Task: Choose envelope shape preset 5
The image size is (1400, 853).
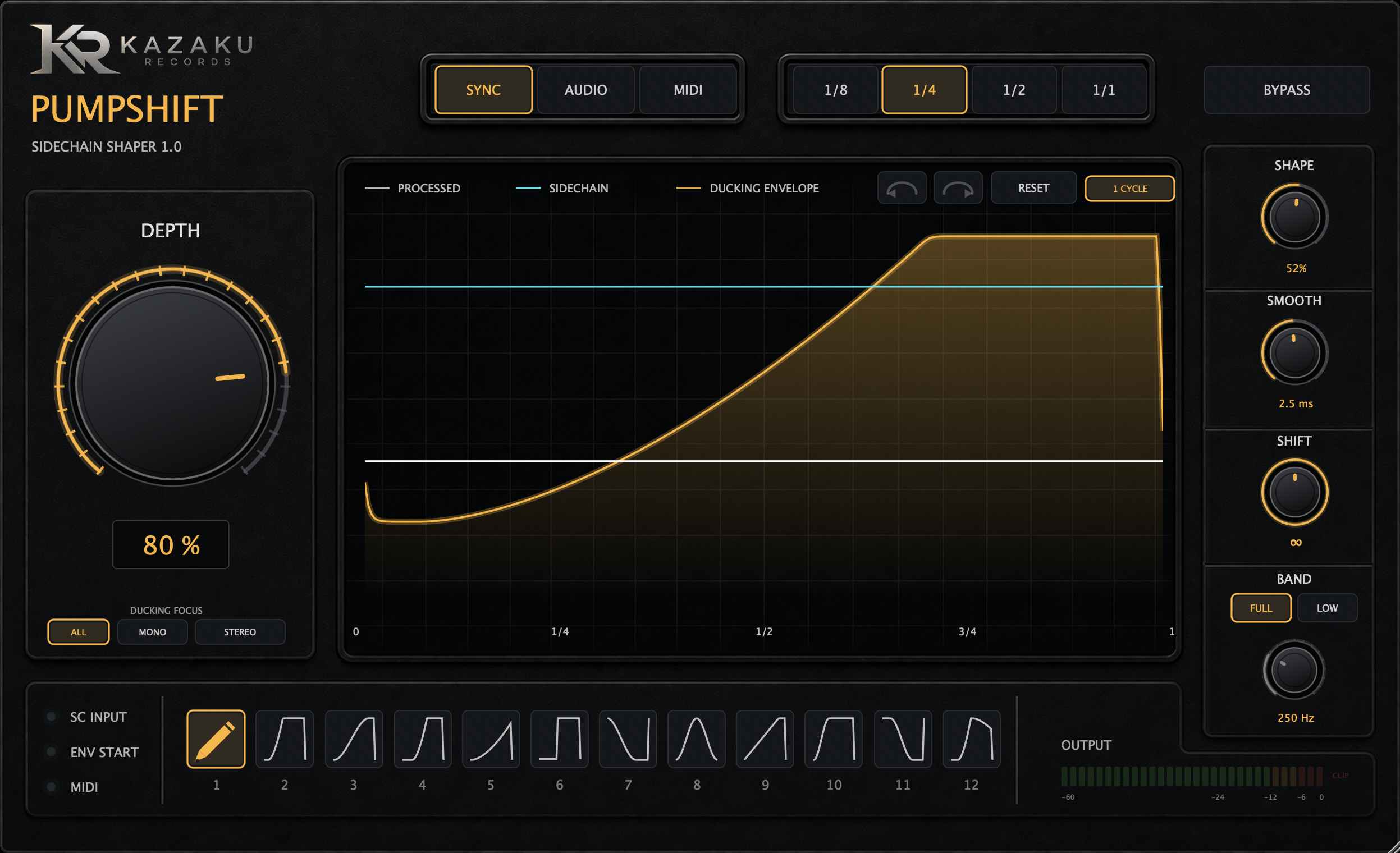Action: tap(491, 739)
